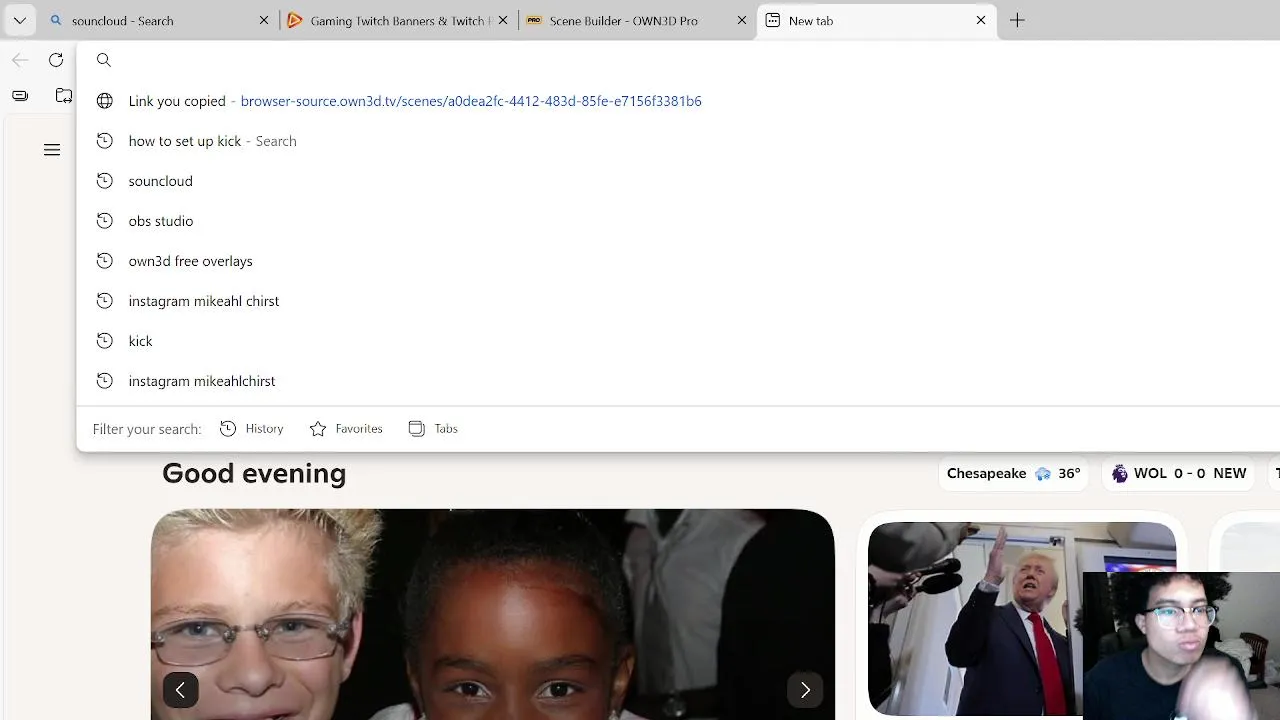This screenshot has height=720, width=1280.
Task: Choose 'instagram mikeahlchirst' suggestion
Action: tap(680, 381)
